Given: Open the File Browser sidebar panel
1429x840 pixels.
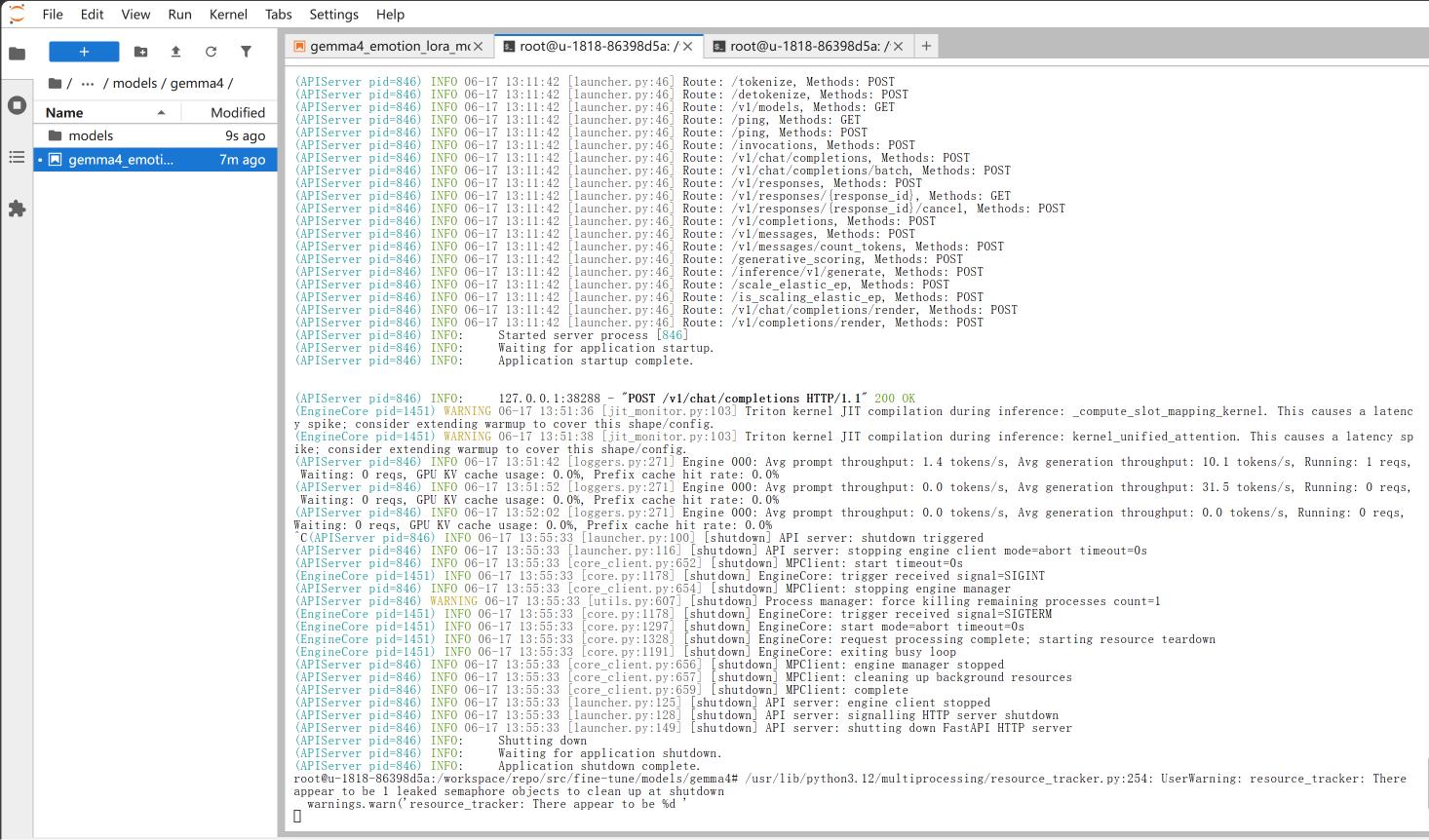Looking at the screenshot, I should click(17, 54).
